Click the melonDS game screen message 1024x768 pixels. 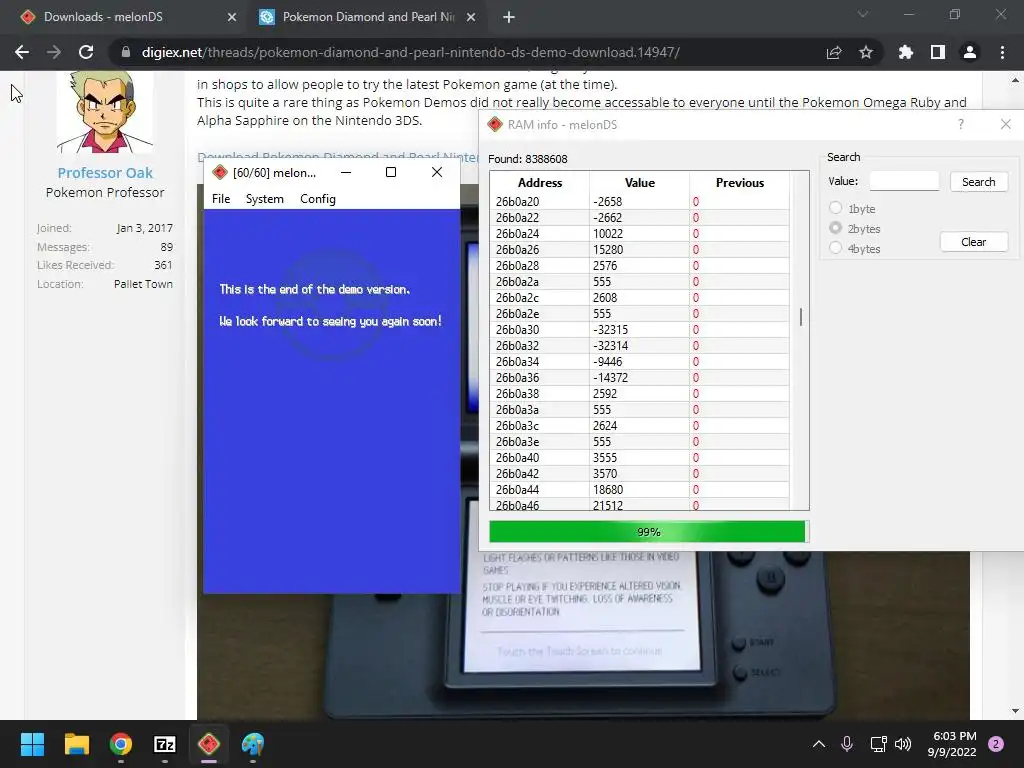pos(330,305)
